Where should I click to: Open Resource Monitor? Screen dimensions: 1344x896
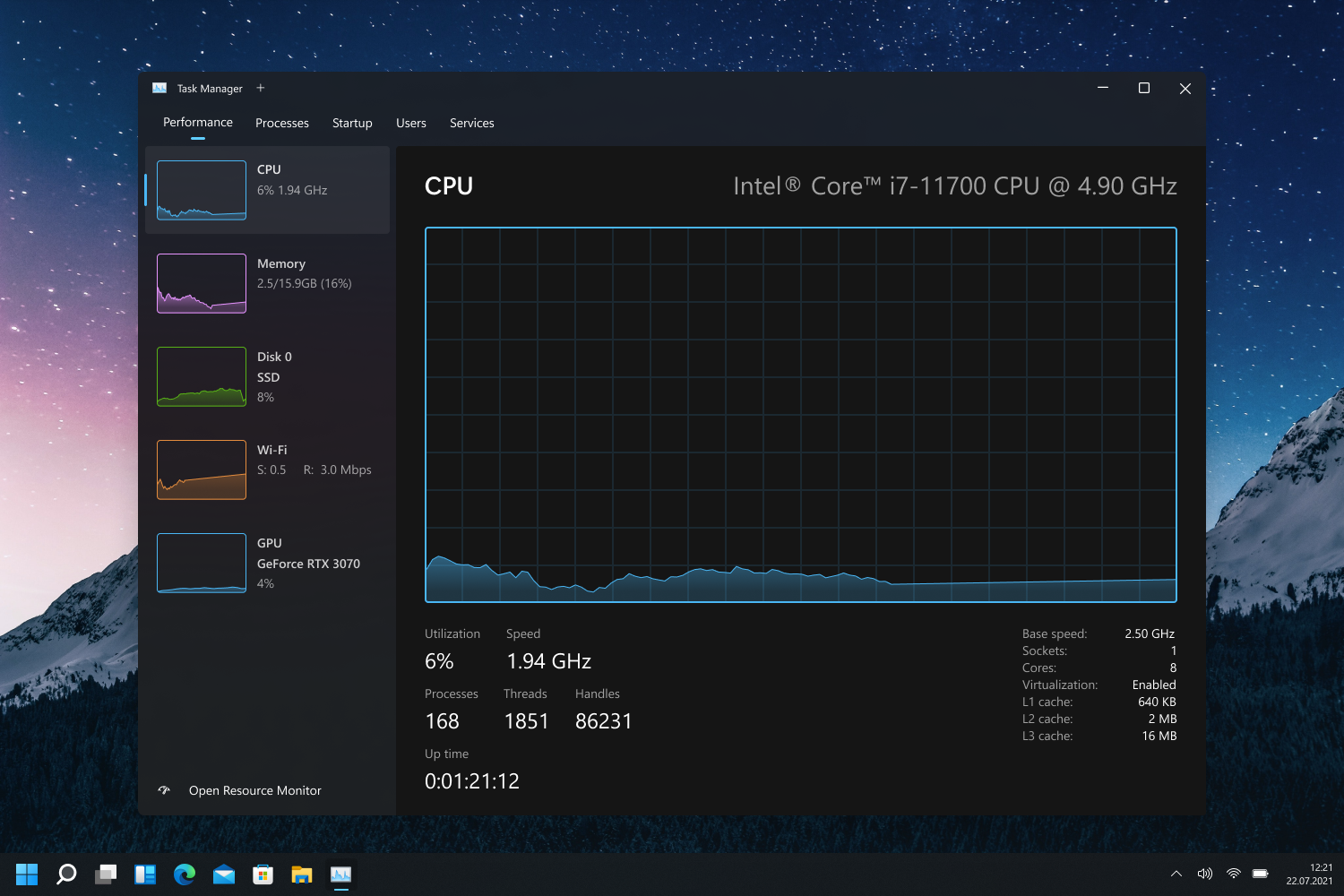pos(254,790)
